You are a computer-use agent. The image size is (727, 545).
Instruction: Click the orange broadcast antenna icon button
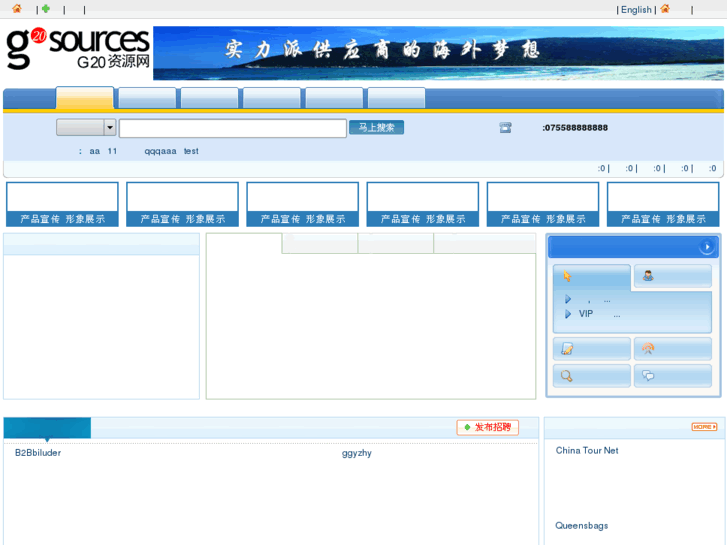tap(673, 349)
